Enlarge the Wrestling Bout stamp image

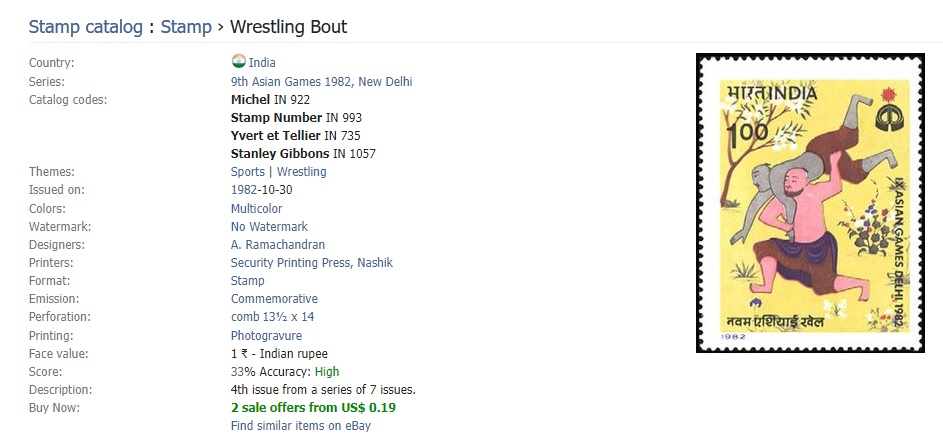pos(811,203)
